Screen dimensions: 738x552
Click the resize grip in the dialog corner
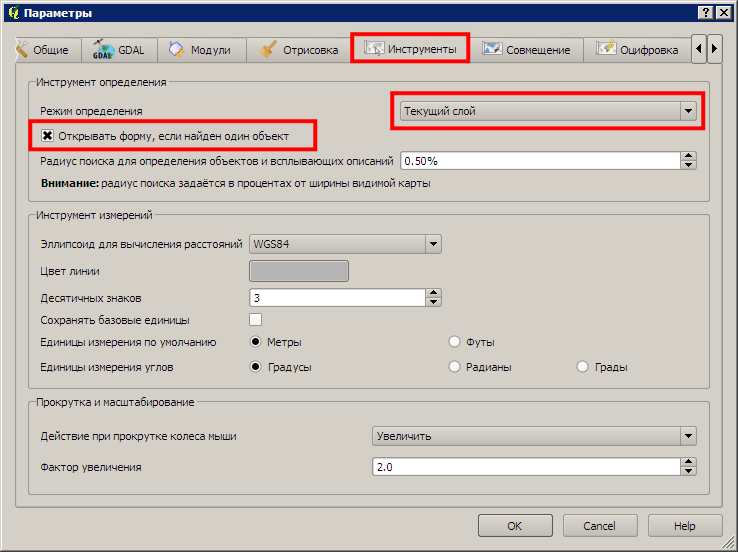pos(729,544)
